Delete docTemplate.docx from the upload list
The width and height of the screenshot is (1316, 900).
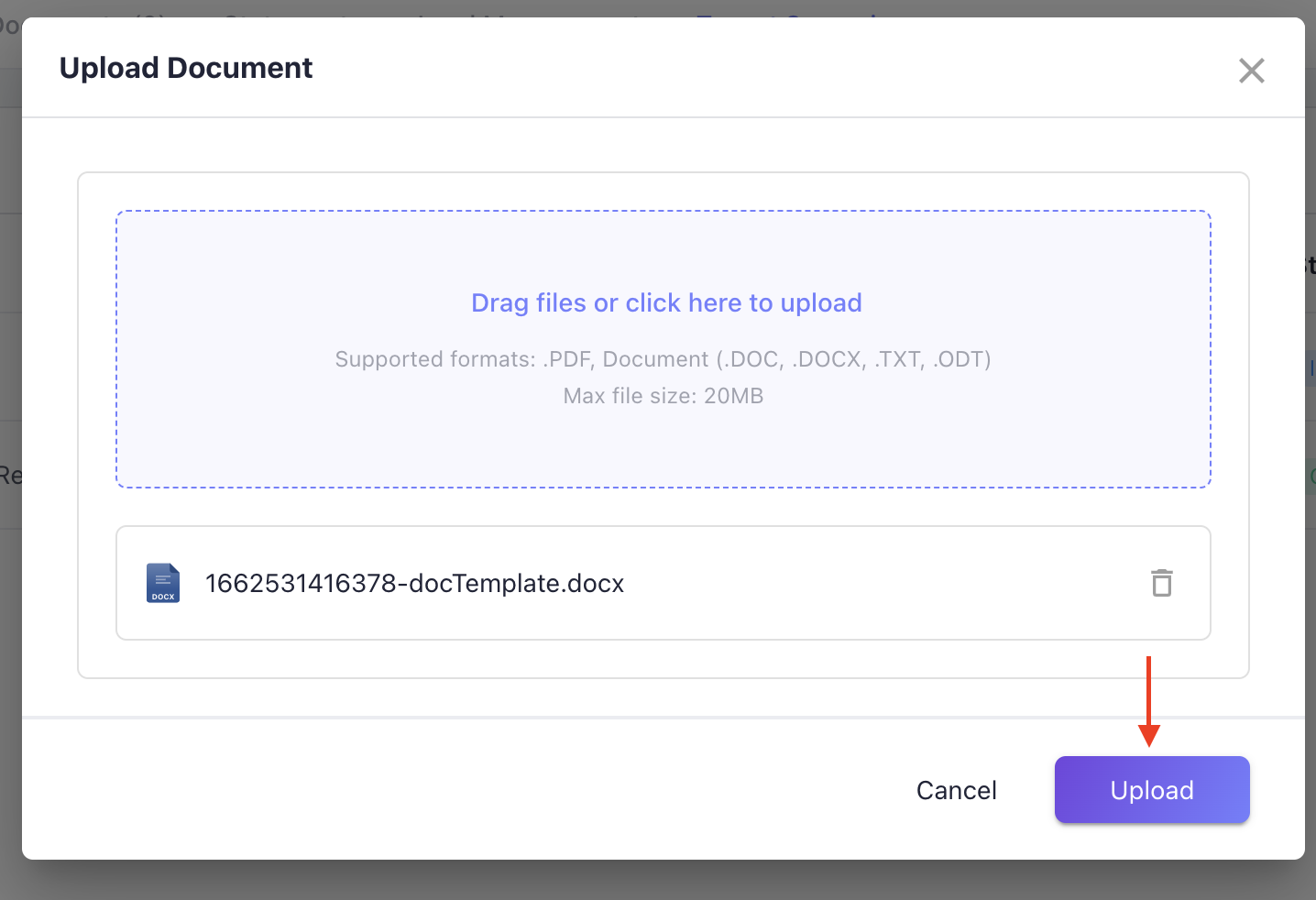[1162, 583]
